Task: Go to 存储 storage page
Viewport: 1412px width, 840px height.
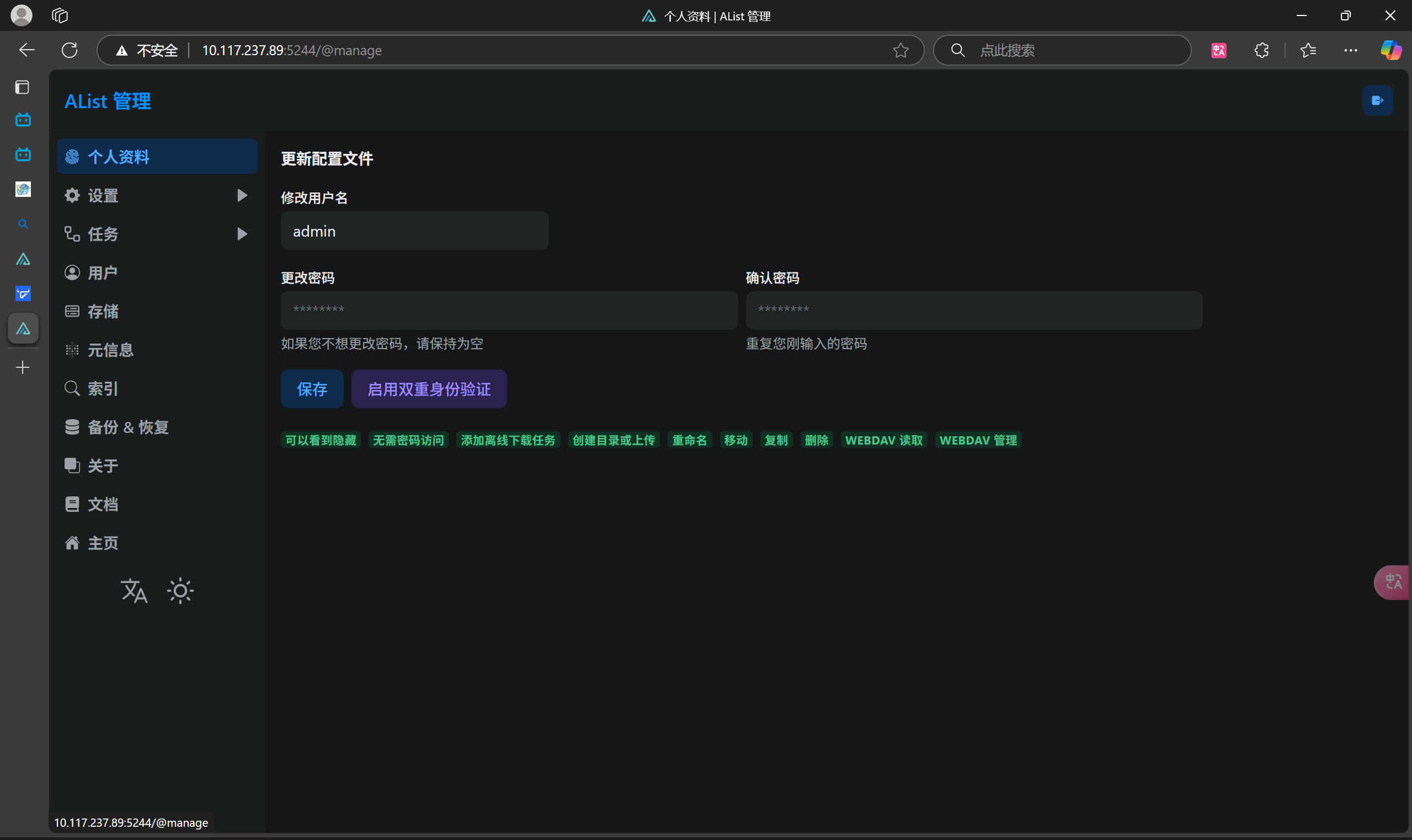Action: [157, 311]
